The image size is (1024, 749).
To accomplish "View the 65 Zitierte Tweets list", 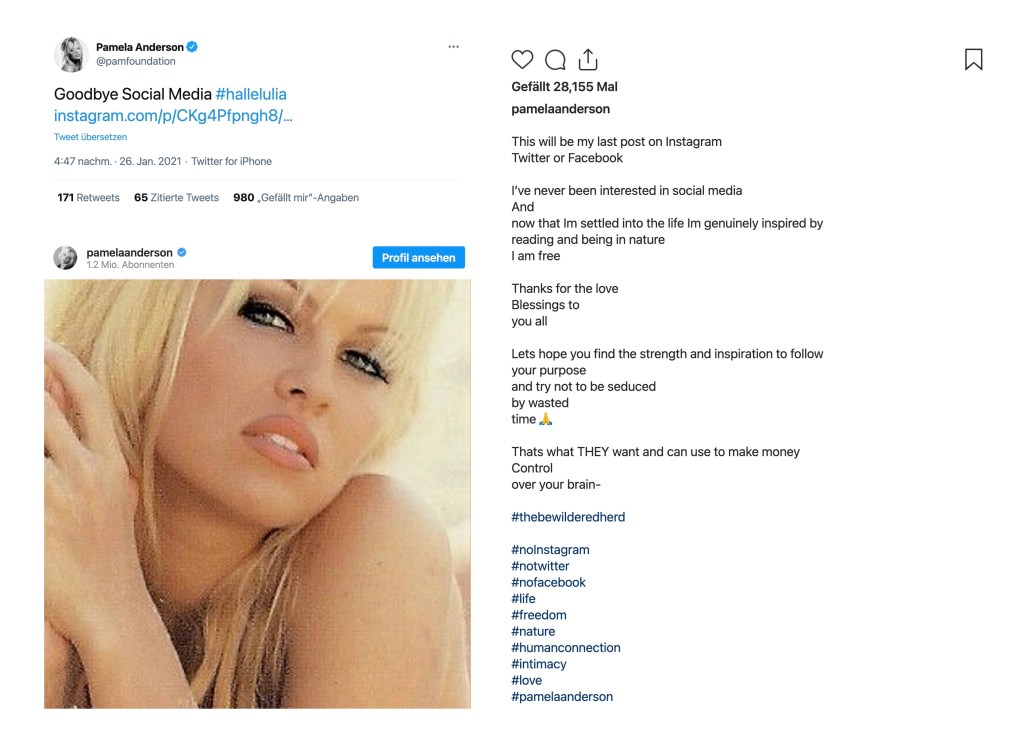I will click(x=176, y=198).
